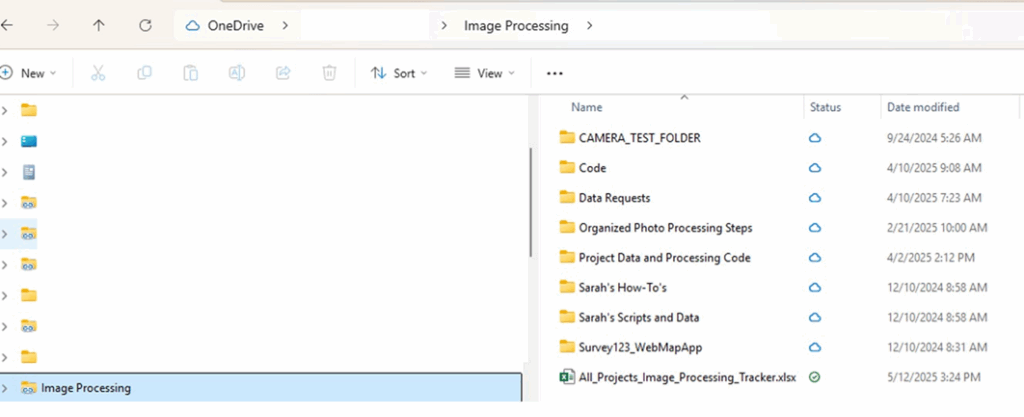Expand the Image Processing tree node
The image size is (1024, 417).
tap(5, 388)
